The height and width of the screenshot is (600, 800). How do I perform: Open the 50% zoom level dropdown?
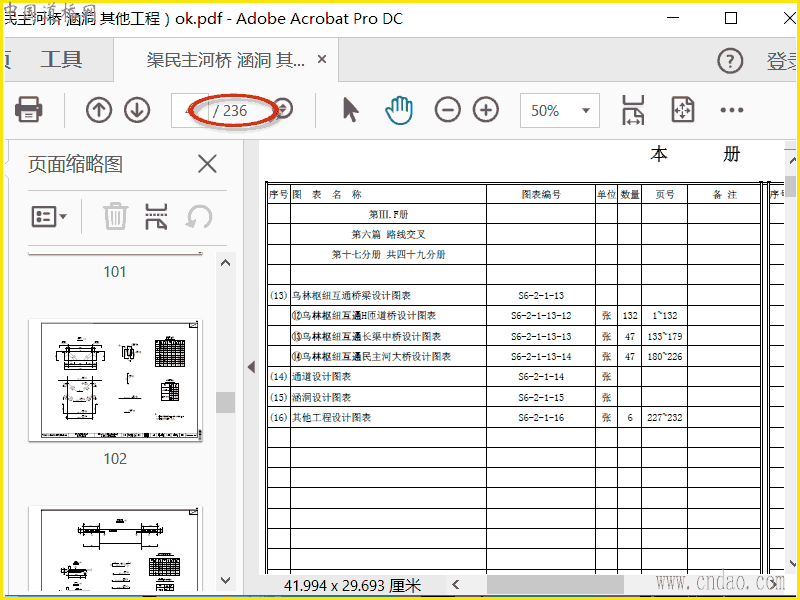coord(560,110)
